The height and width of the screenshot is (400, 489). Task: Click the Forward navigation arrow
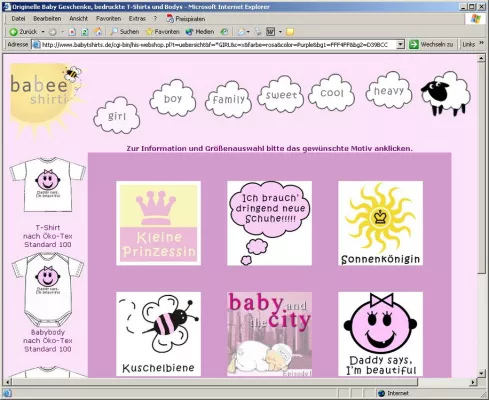tap(53, 32)
